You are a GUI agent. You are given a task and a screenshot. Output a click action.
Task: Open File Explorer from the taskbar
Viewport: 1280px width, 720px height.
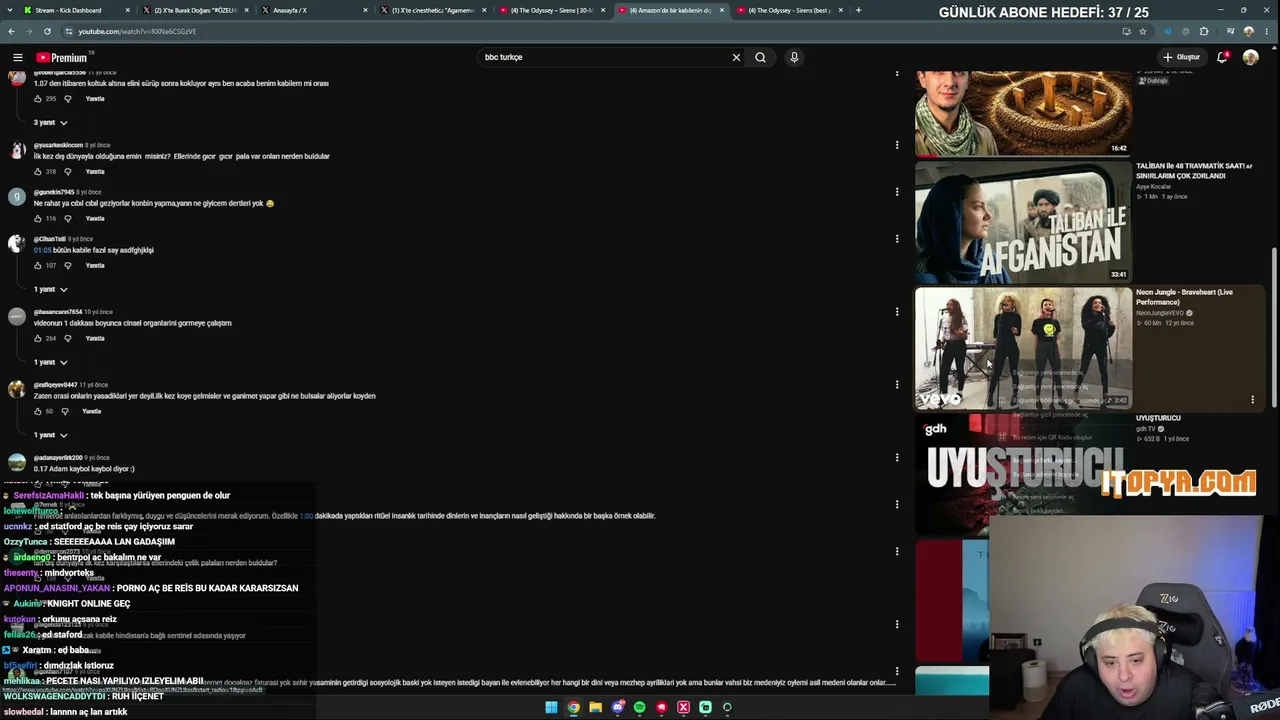point(595,707)
